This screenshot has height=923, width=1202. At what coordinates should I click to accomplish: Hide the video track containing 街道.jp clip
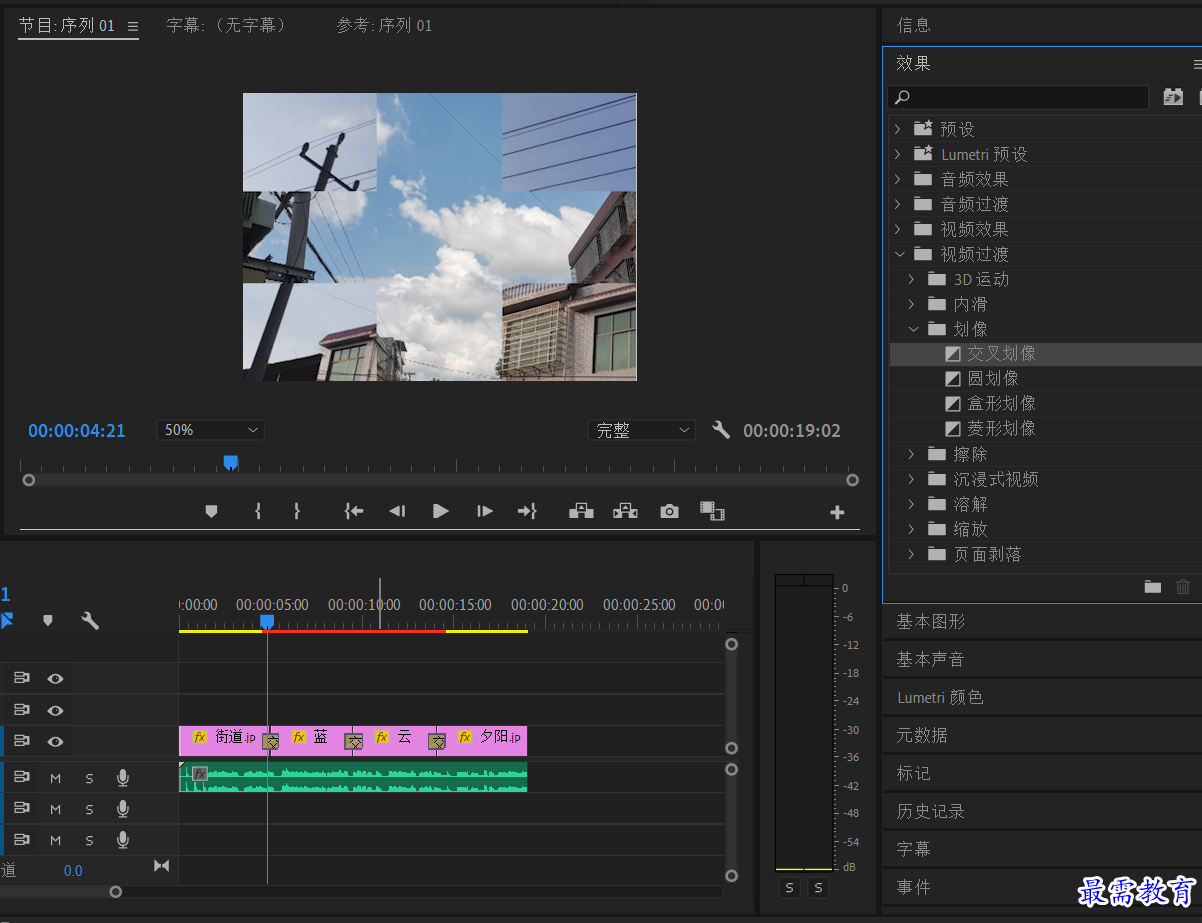pos(55,741)
